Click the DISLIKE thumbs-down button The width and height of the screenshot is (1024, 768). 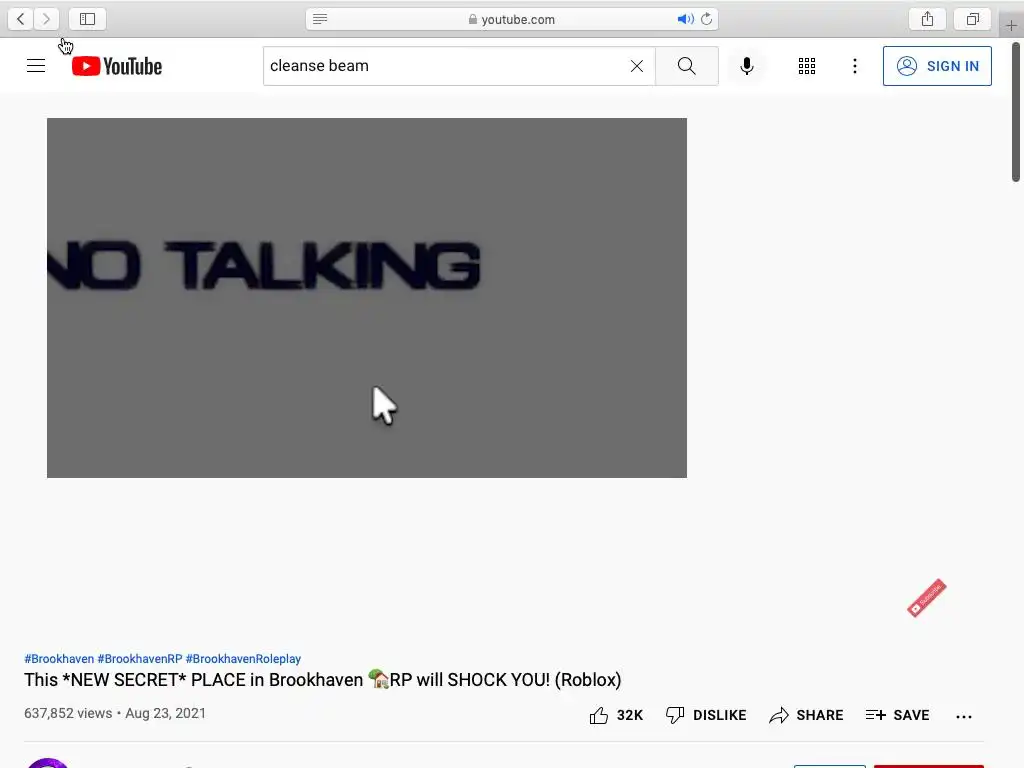tap(705, 715)
